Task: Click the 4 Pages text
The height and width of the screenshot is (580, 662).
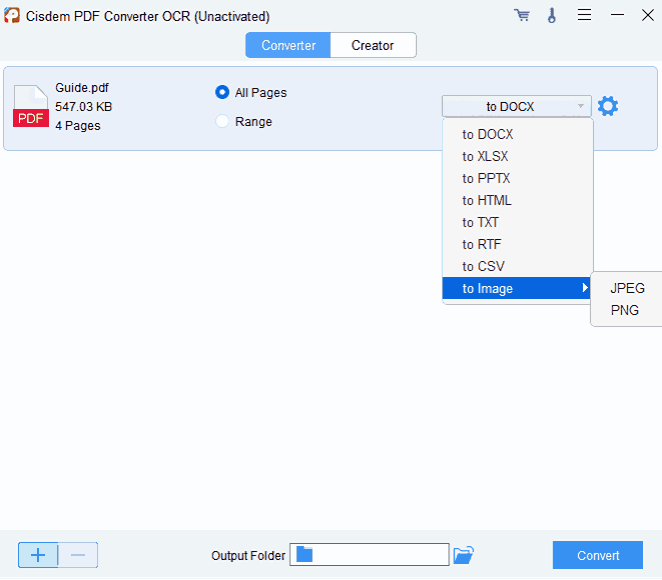Action: click(x=78, y=125)
